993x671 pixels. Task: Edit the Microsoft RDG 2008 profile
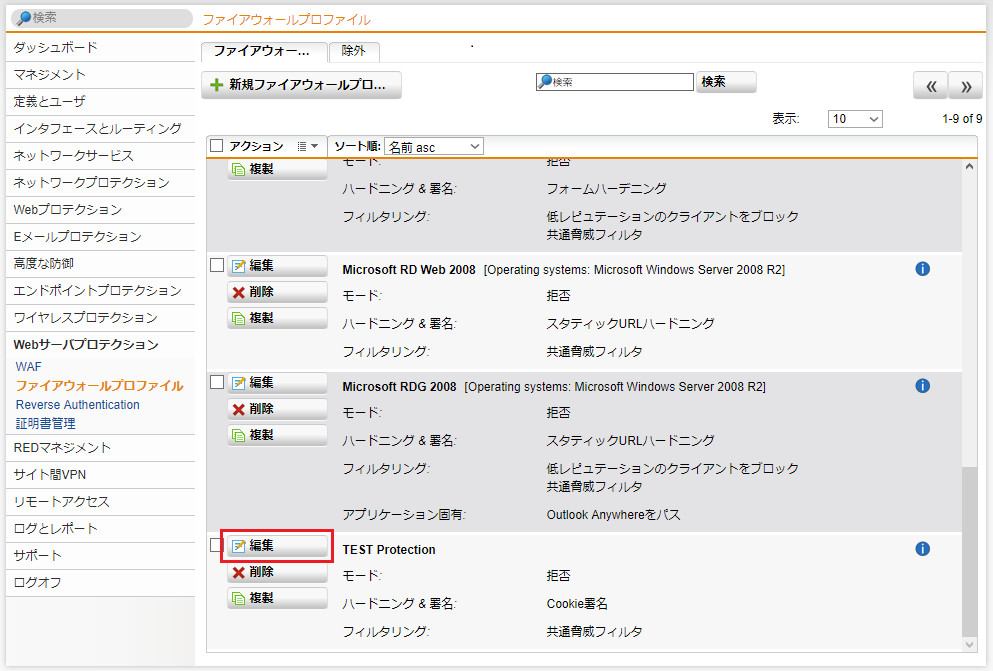click(x=277, y=383)
